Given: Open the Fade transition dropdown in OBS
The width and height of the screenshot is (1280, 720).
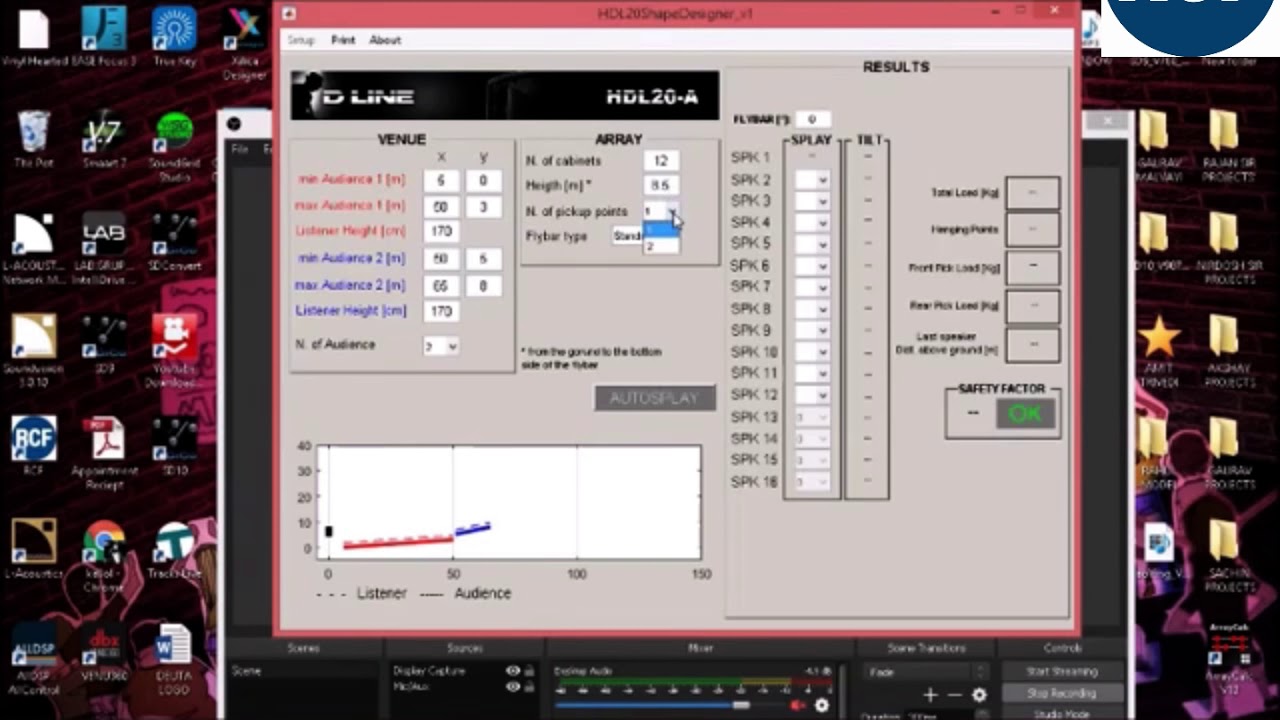Looking at the screenshot, I should pyautogui.click(x=928, y=672).
